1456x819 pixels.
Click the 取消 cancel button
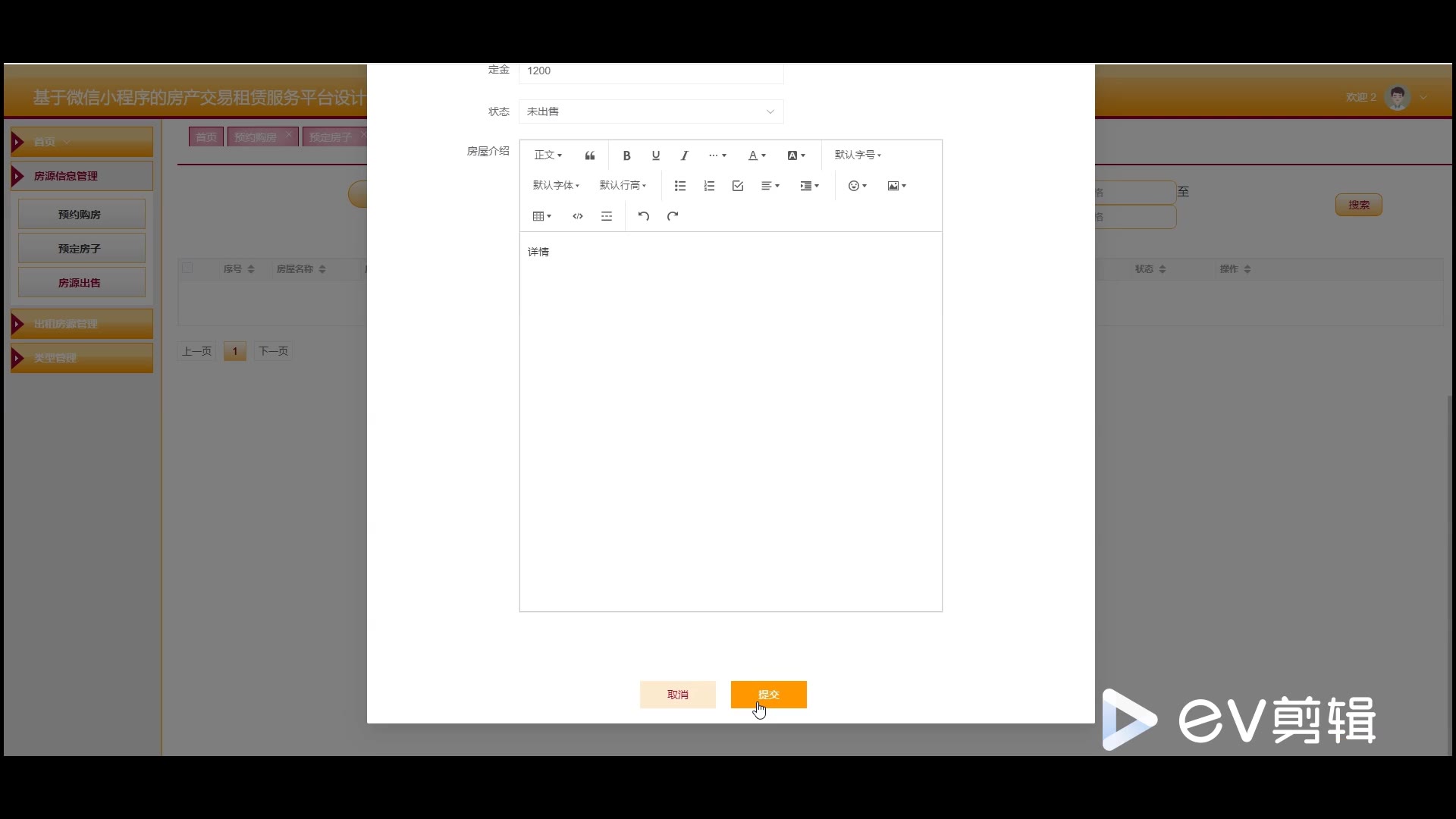point(677,695)
